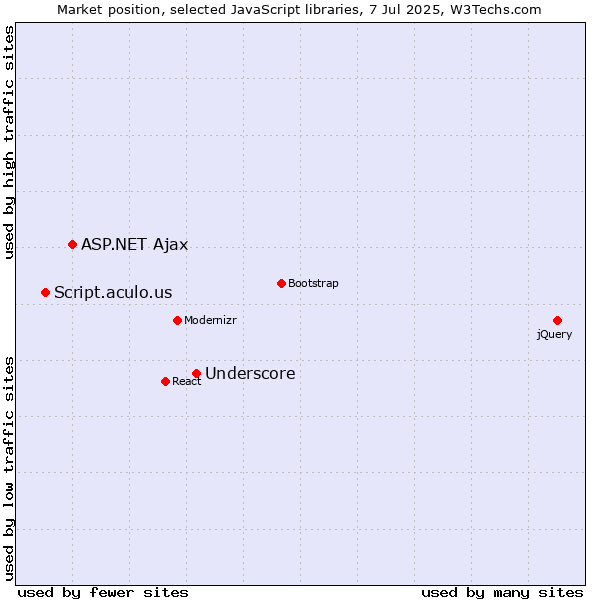This screenshot has height=600, width=600.
Task: Select the Underscore red data point
Action: coord(196,373)
